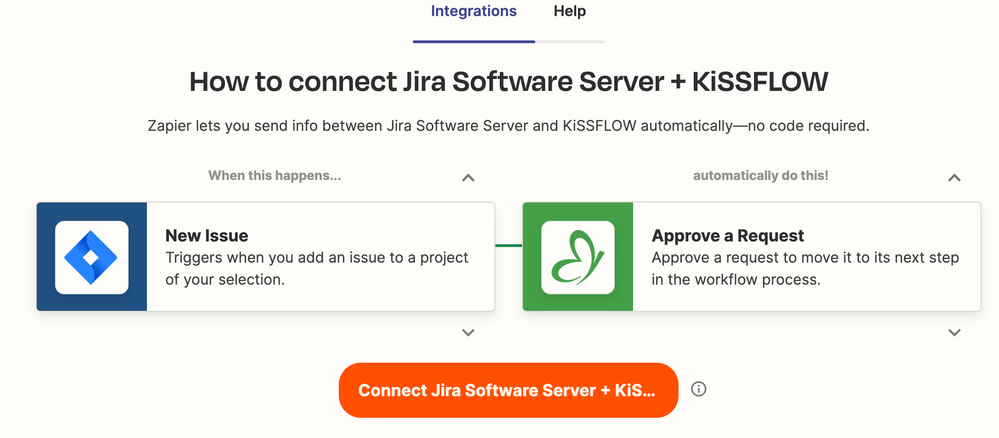The image size is (999, 438).
Task: Click 'automatically do this!' label
Action: (x=761, y=175)
